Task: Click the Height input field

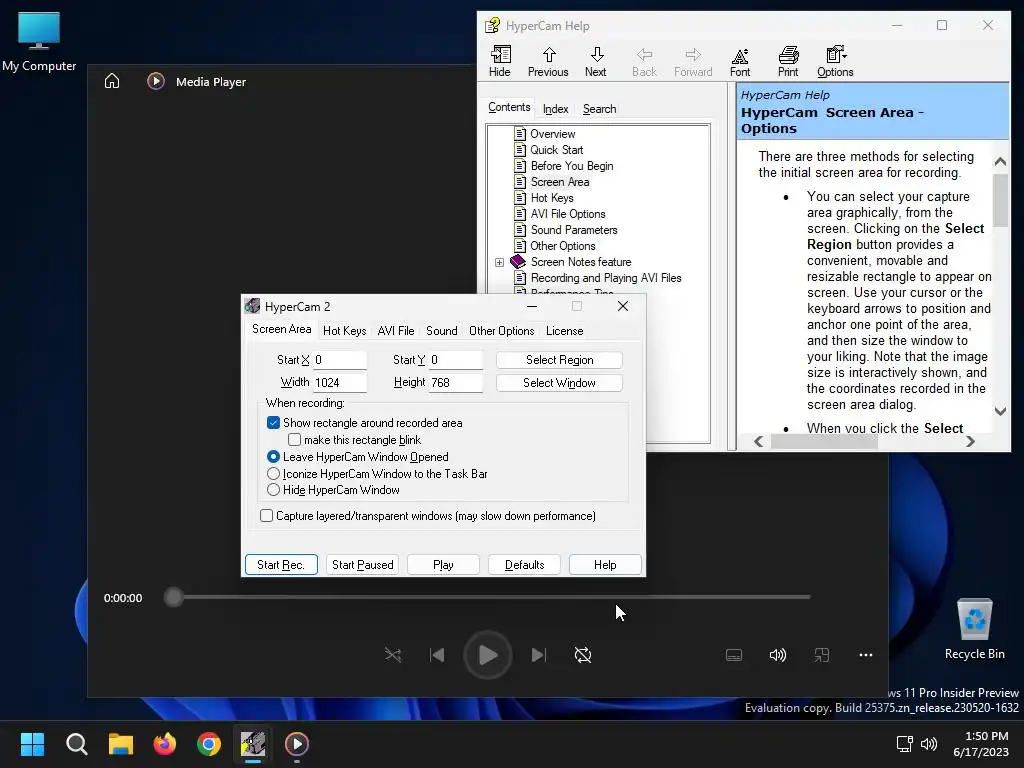Action: [455, 383]
